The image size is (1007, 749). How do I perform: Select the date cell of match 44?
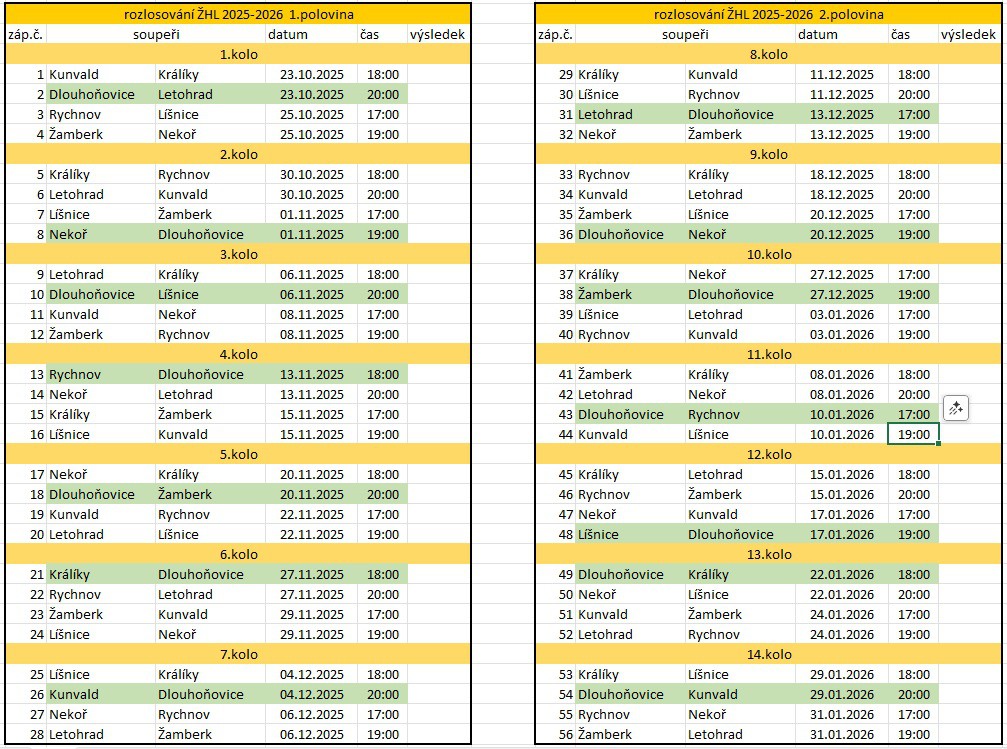(842, 434)
